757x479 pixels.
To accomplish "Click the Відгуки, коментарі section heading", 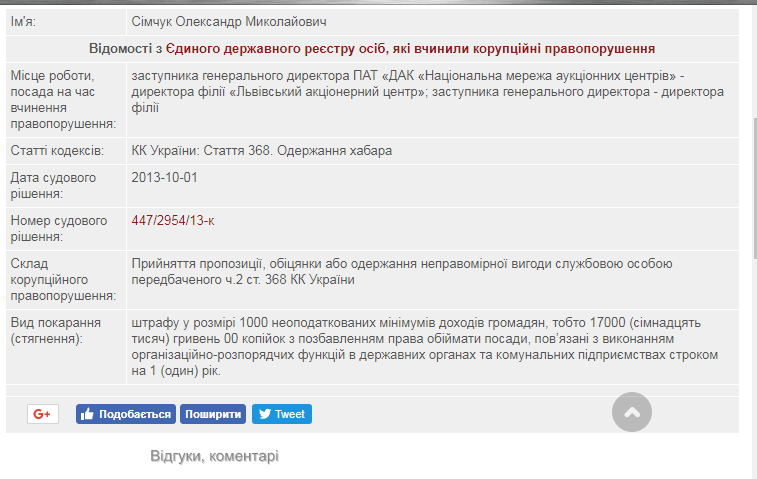I will point(214,456).
